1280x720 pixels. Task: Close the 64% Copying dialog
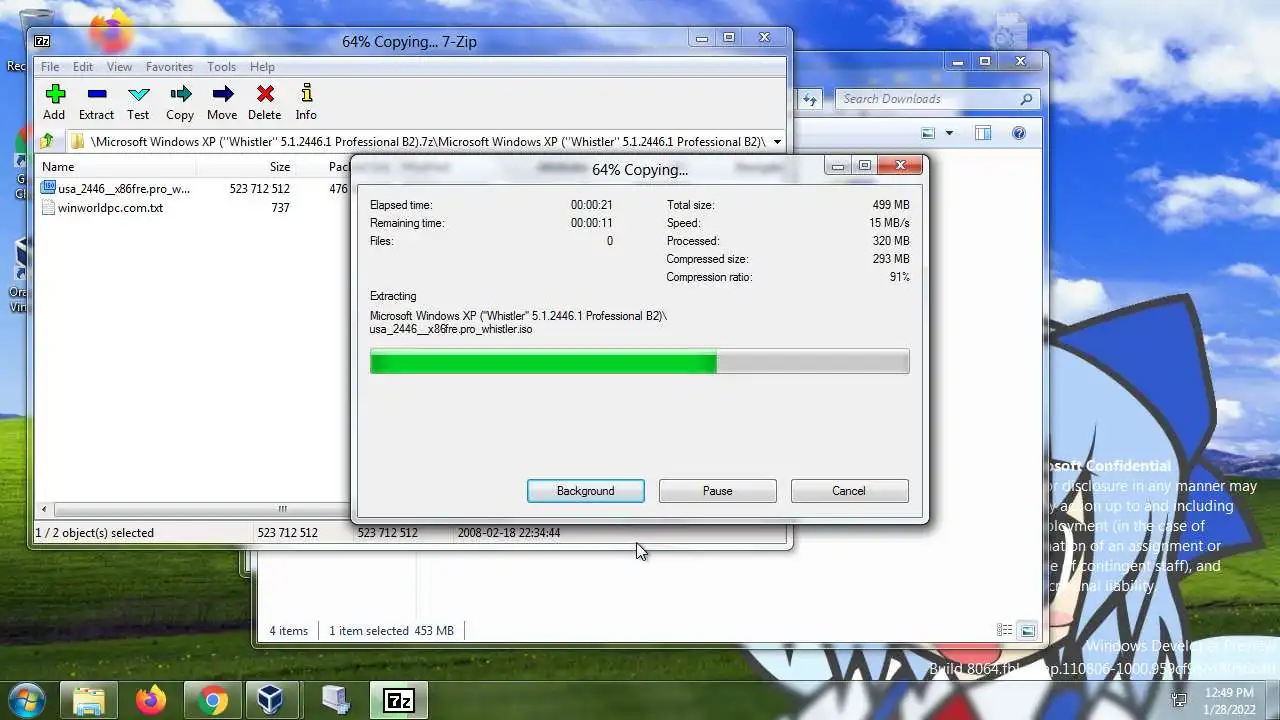(900, 166)
